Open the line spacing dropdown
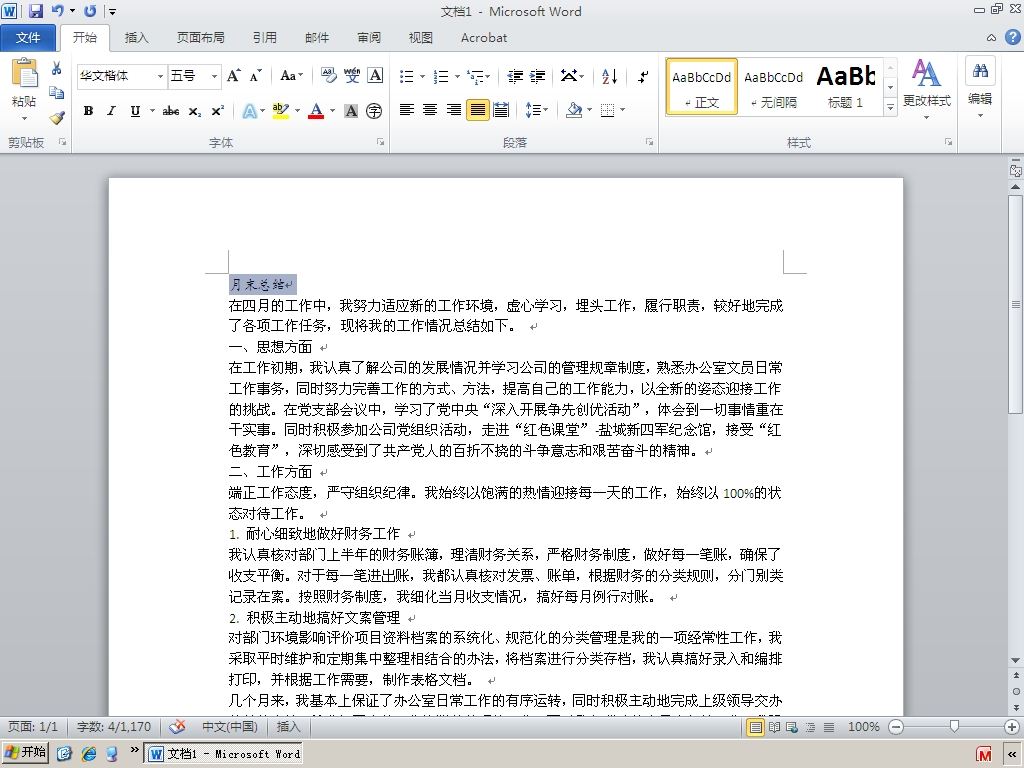The image size is (1024, 768). tap(537, 110)
